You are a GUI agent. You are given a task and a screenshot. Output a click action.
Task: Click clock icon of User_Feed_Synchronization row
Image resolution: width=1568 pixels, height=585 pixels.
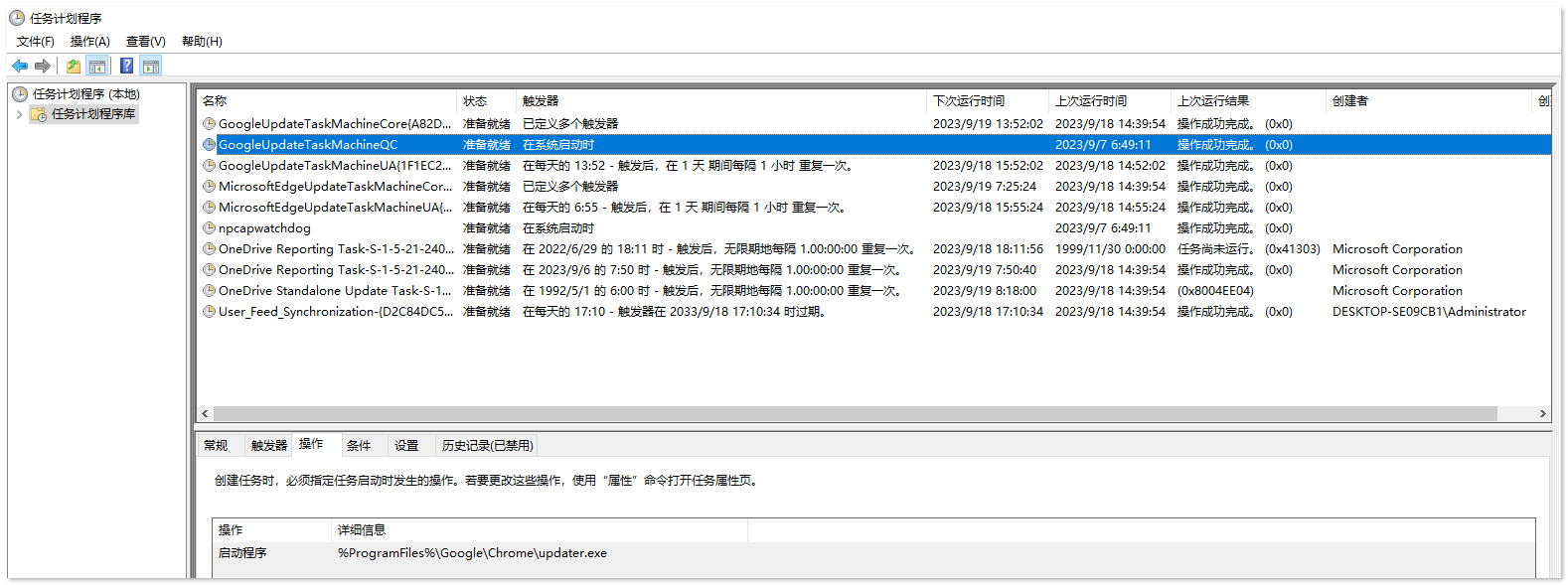pyautogui.click(x=210, y=312)
